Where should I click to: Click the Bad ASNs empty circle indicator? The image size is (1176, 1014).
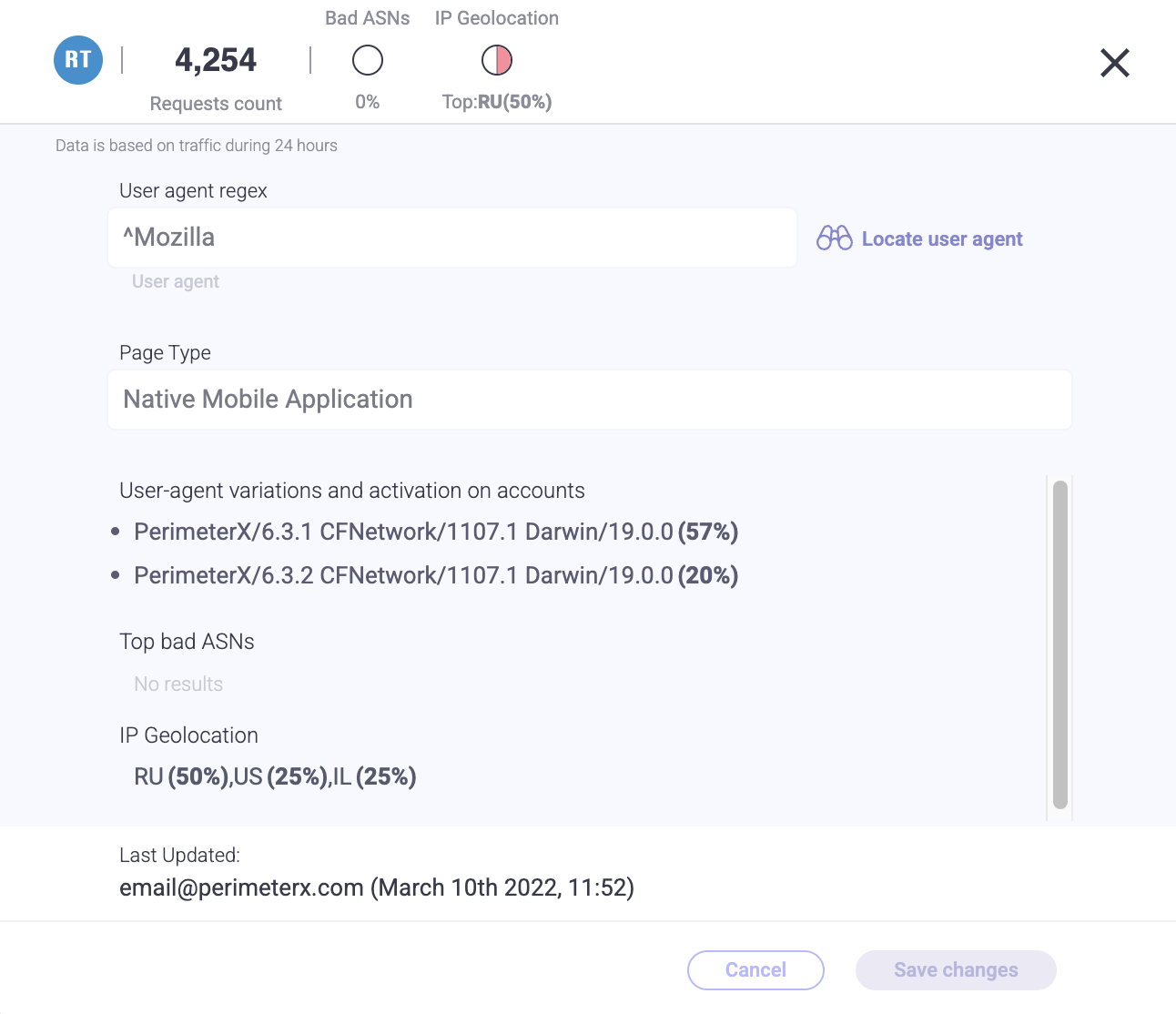[368, 61]
